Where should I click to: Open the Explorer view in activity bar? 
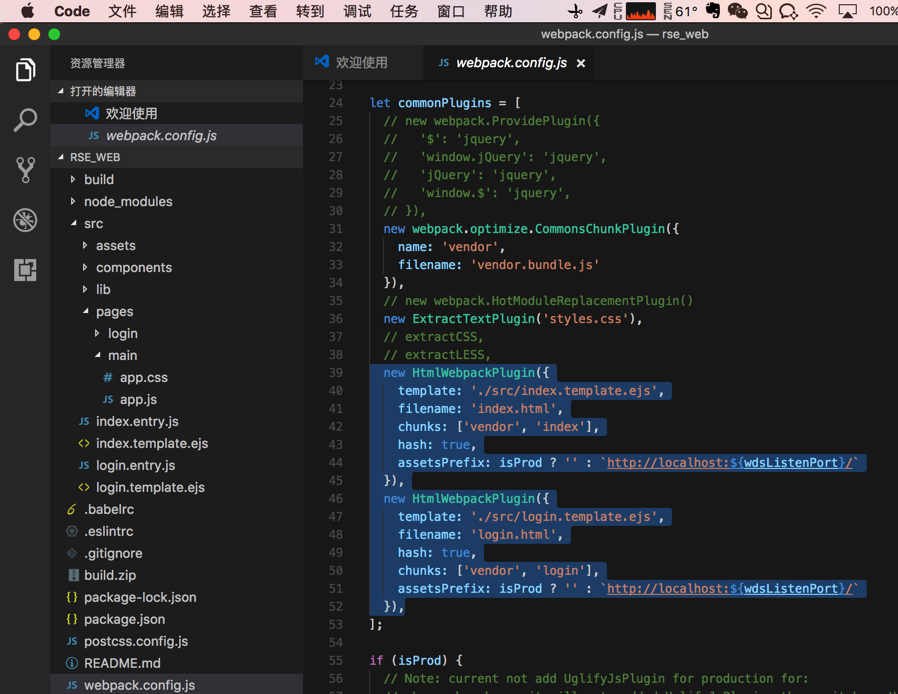[x=25, y=70]
